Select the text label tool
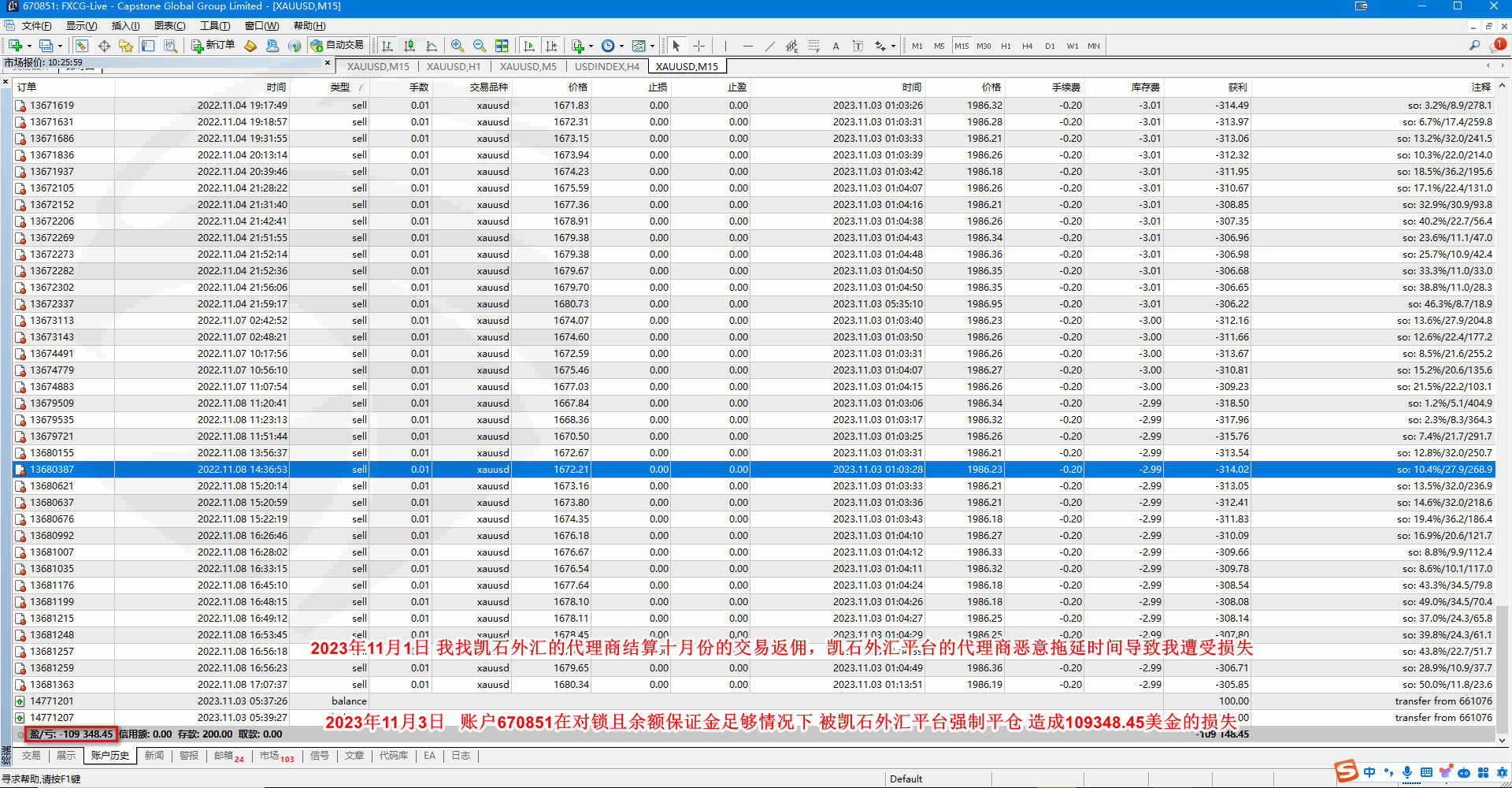The height and width of the screenshot is (788, 1512). (858, 46)
